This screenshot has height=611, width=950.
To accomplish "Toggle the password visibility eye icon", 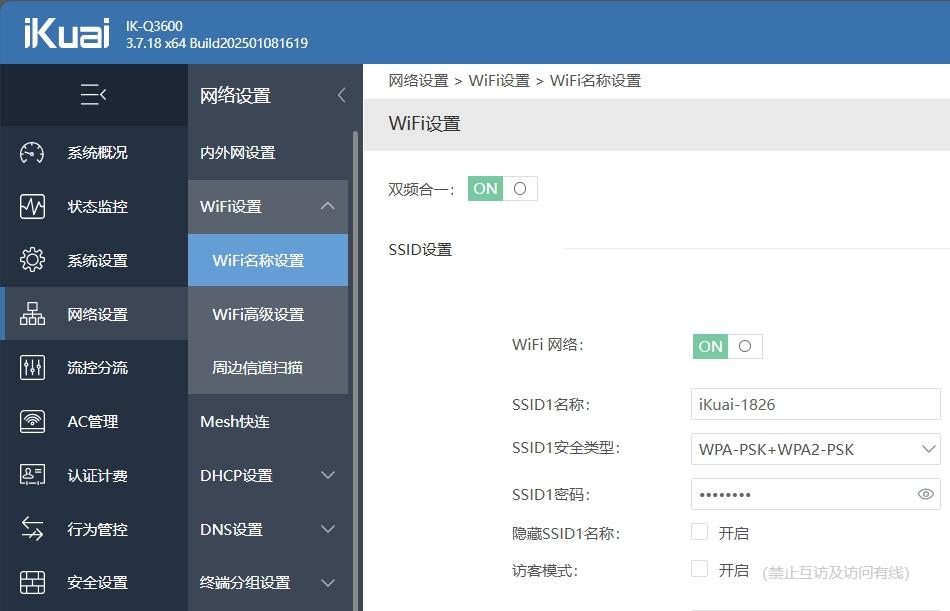I will [x=926, y=494].
